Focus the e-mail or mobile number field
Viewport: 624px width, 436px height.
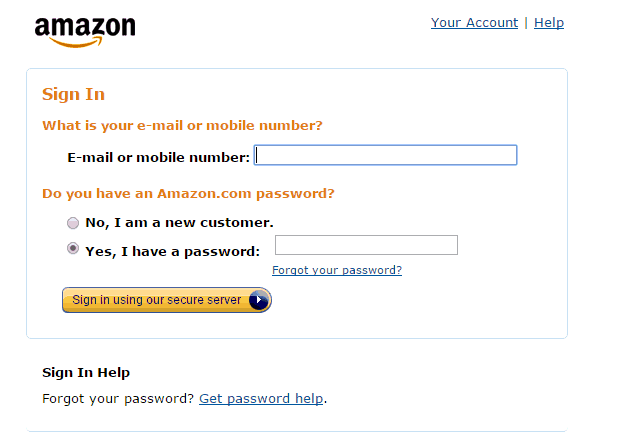[385, 155]
